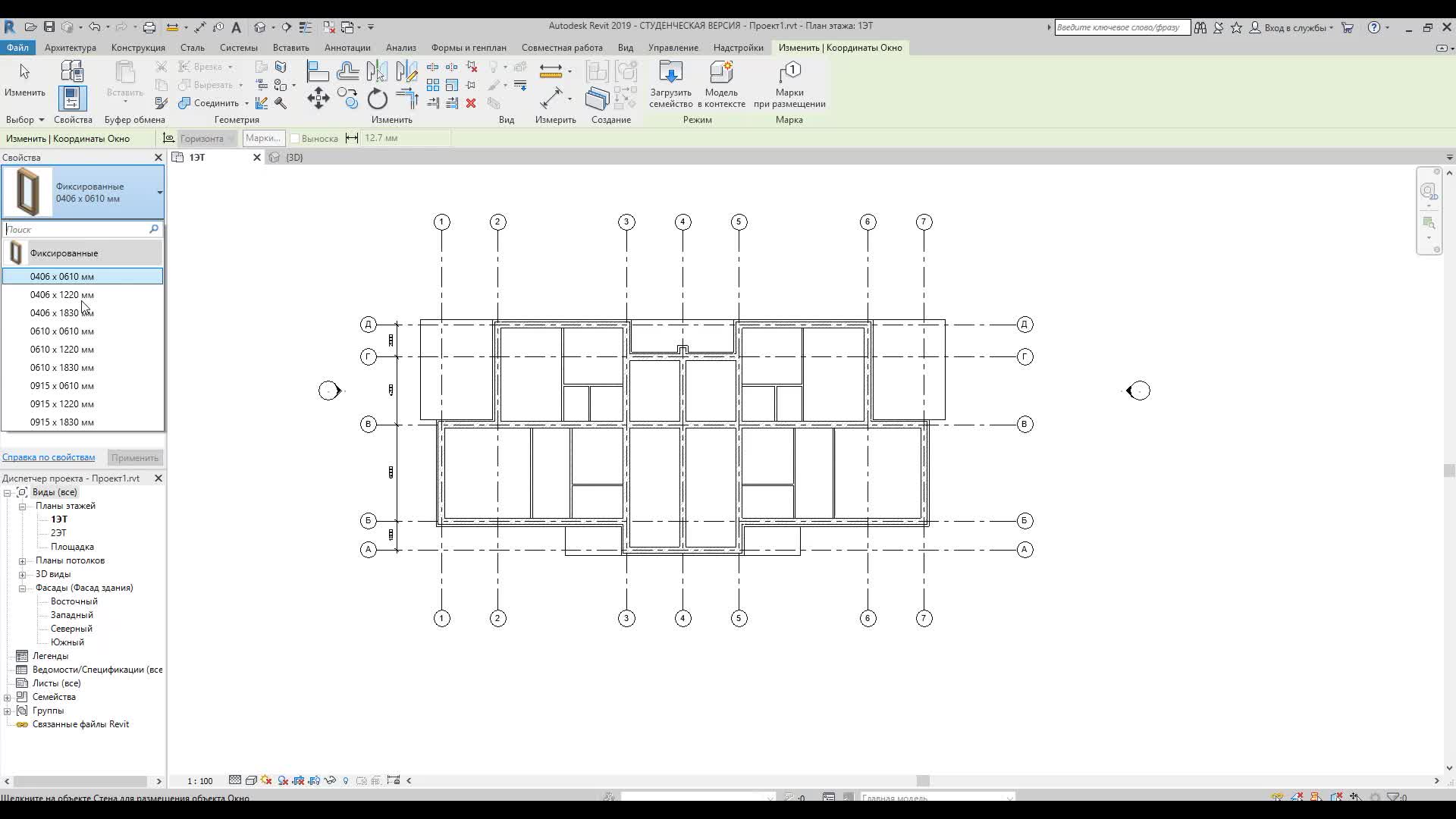Collapse the Фасады tree node
This screenshot has width=1456, height=819.
click(x=22, y=588)
